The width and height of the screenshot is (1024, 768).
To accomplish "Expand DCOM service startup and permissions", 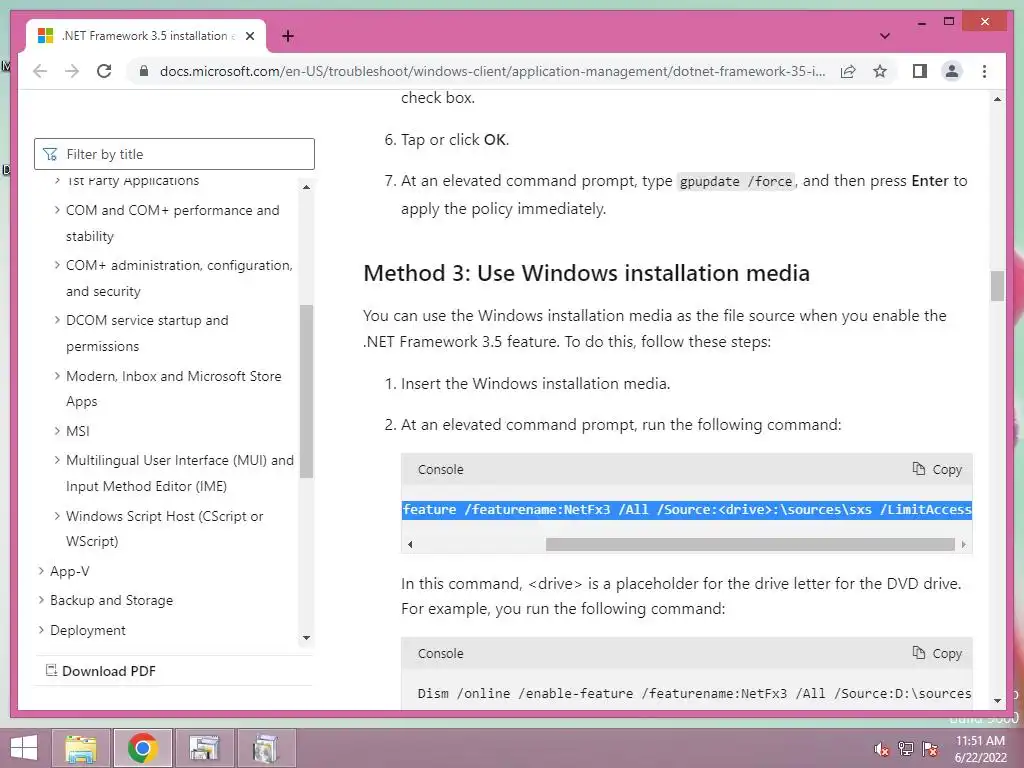I will click(57, 320).
